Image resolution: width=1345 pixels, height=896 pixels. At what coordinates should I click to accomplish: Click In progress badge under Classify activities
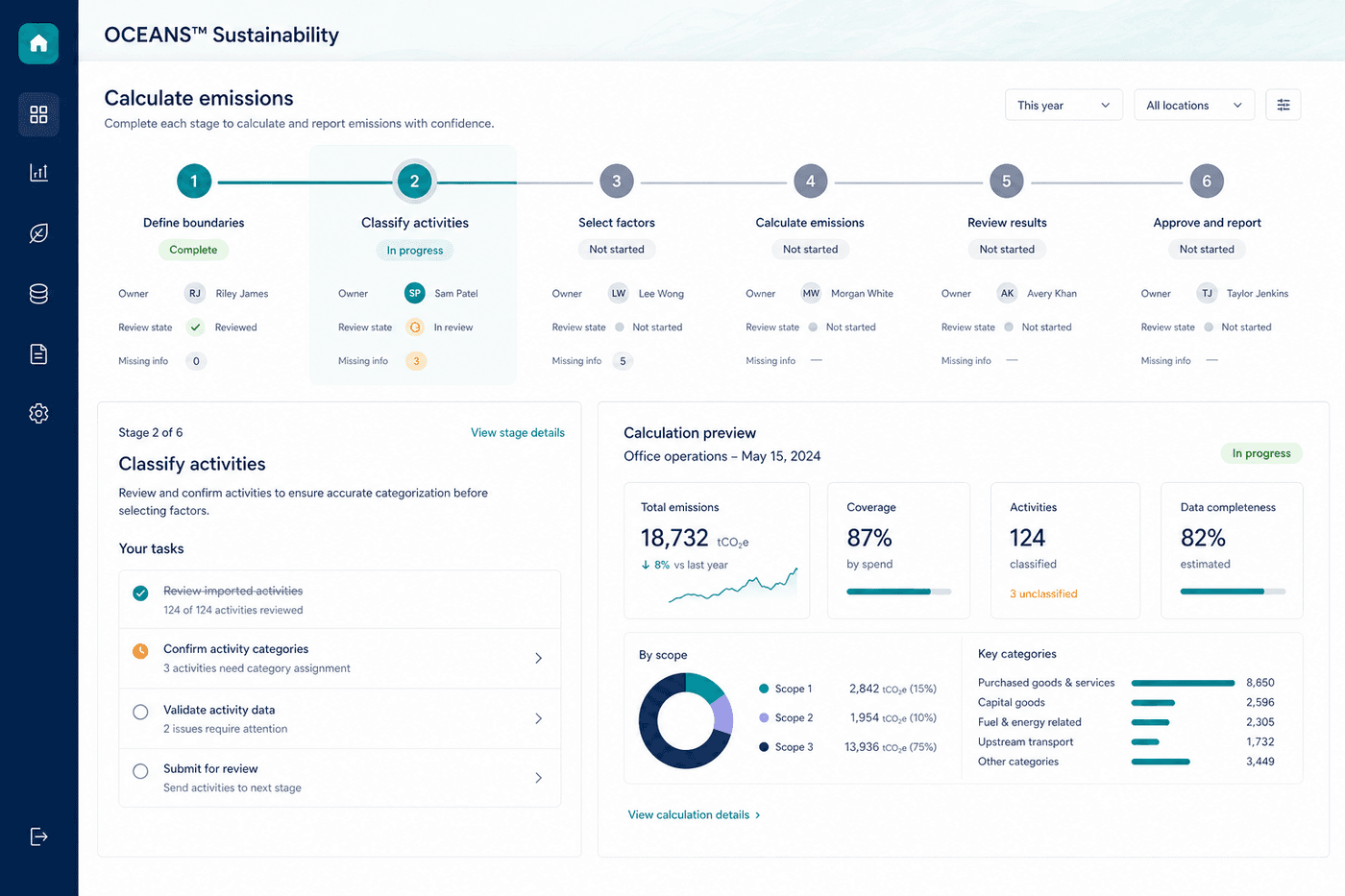415,250
